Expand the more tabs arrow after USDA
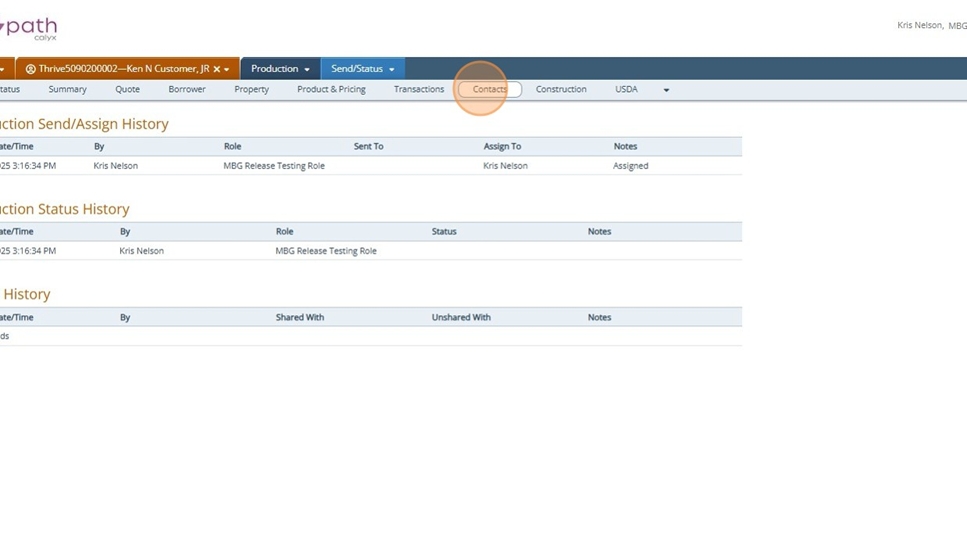 click(666, 90)
